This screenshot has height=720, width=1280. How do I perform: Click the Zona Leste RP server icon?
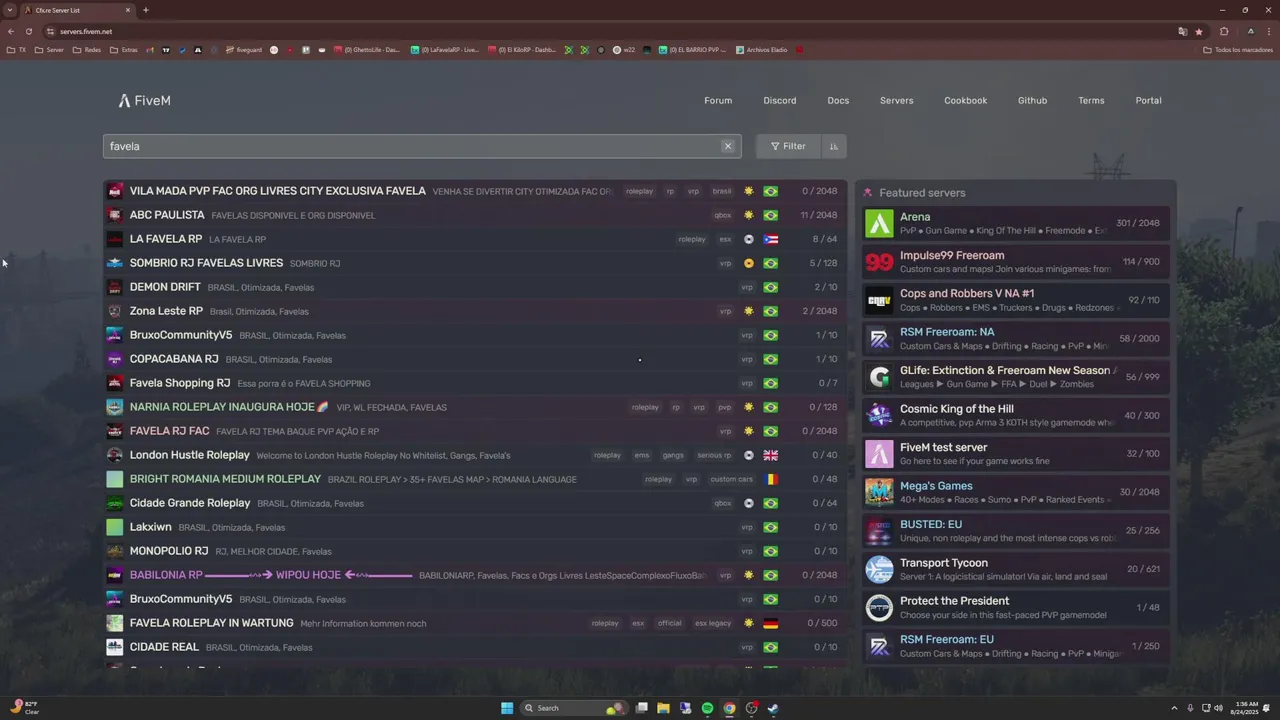coord(115,311)
